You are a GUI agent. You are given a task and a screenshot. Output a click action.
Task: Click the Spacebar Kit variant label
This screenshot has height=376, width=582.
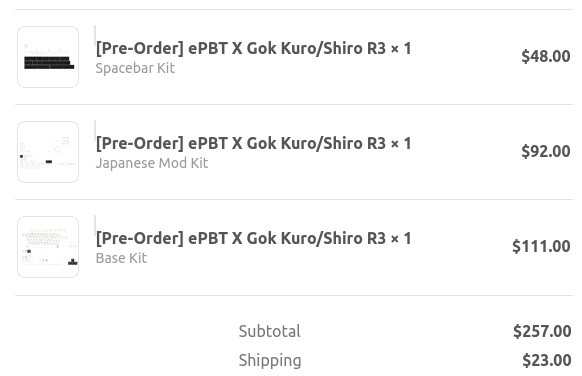click(x=135, y=68)
